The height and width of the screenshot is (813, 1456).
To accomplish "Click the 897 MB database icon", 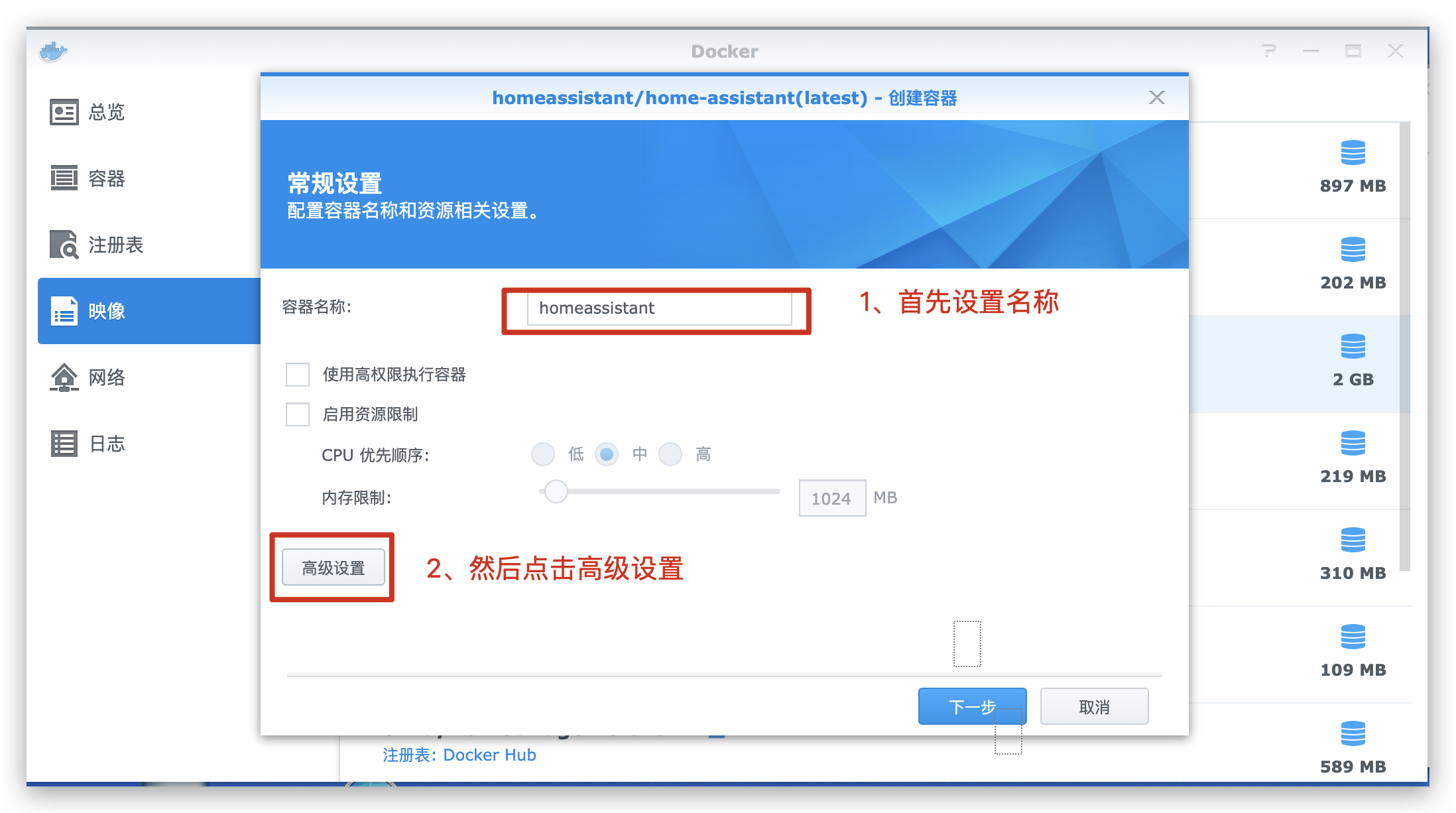I will click(1353, 153).
